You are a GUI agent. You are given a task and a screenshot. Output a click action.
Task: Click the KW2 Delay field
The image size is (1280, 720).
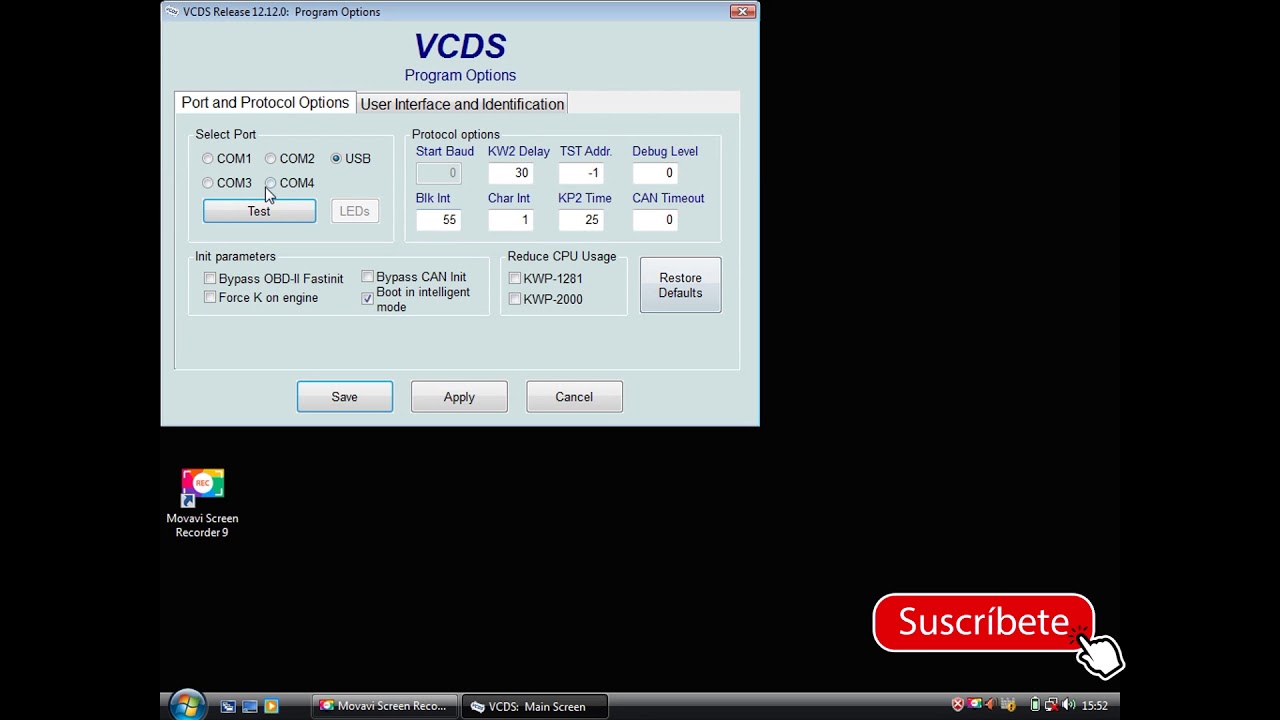[x=510, y=173]
